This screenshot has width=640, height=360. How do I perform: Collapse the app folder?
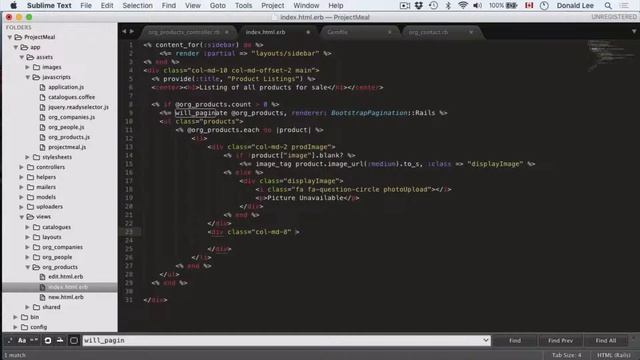16,47
